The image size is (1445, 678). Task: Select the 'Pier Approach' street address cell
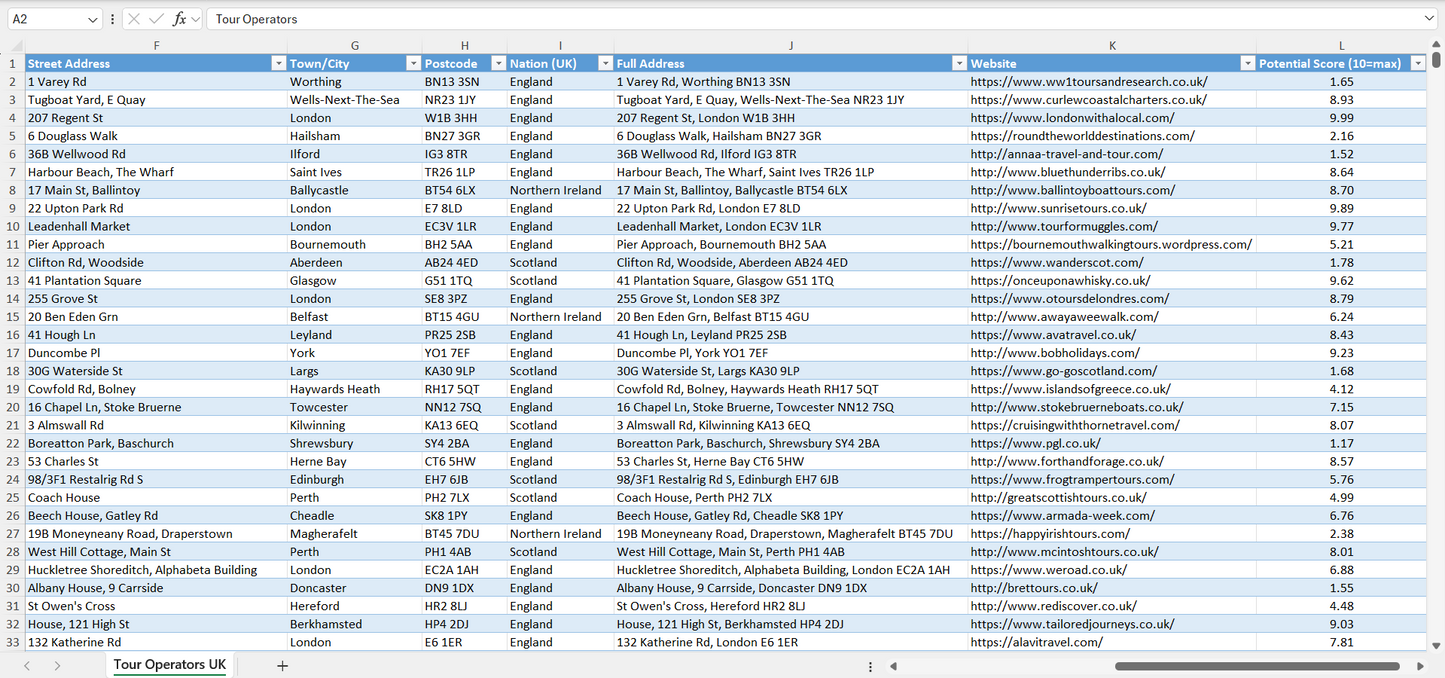156,245
